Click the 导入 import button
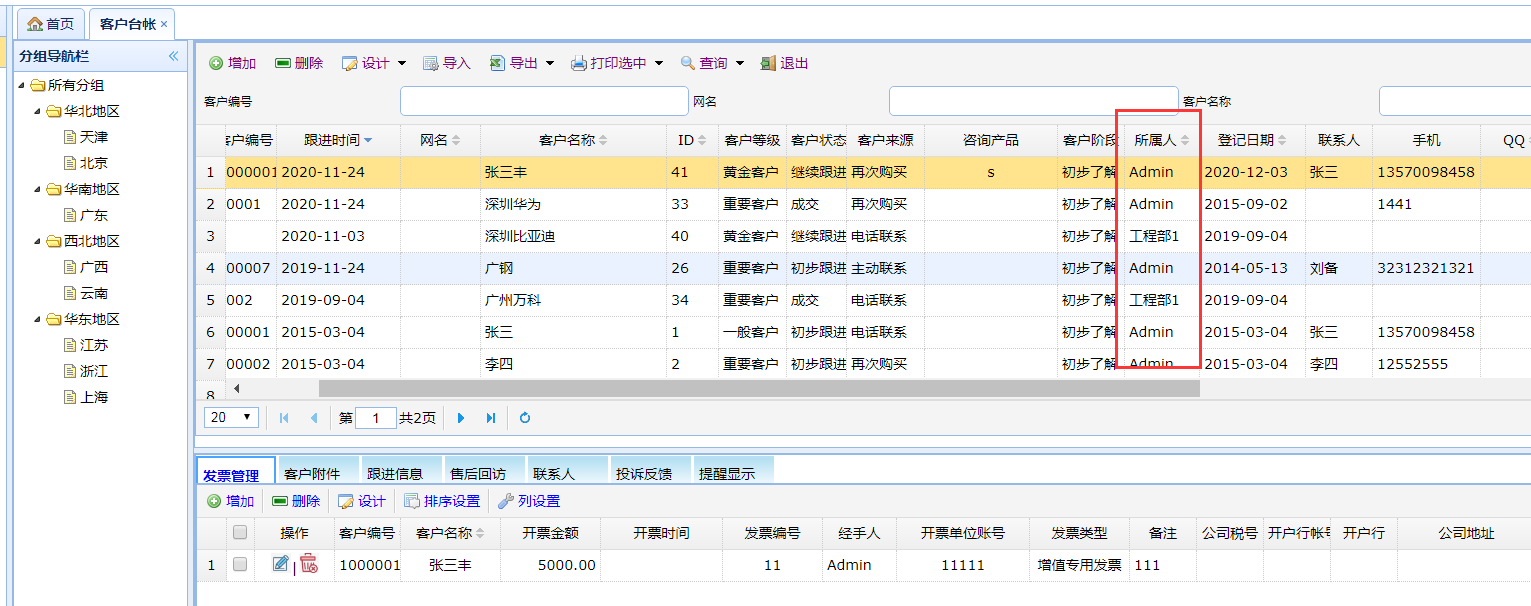The width and height of the screenshot is (1531, 606). click(x=446, y=63)
